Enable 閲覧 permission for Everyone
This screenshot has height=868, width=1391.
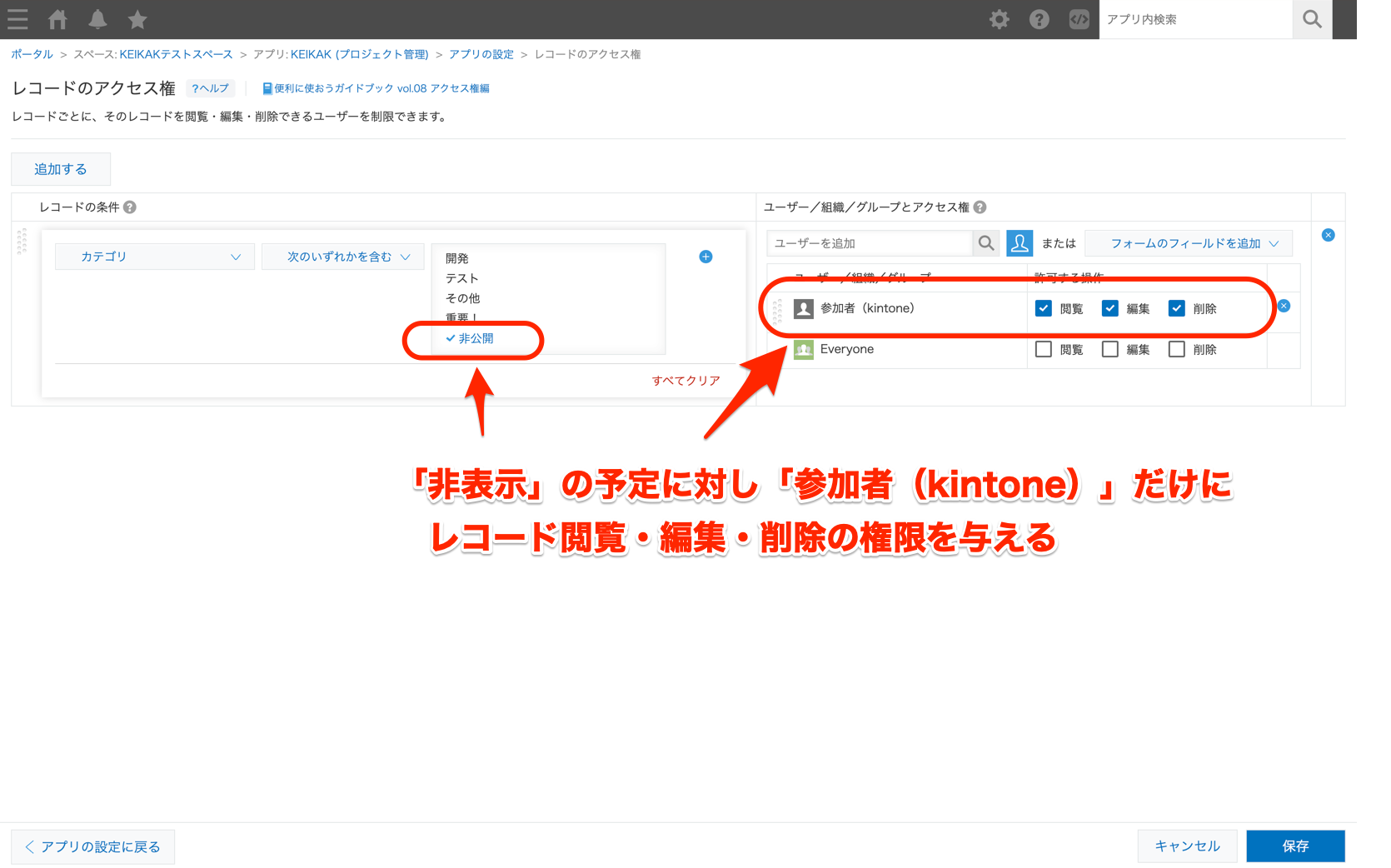tap(1044, 349)
